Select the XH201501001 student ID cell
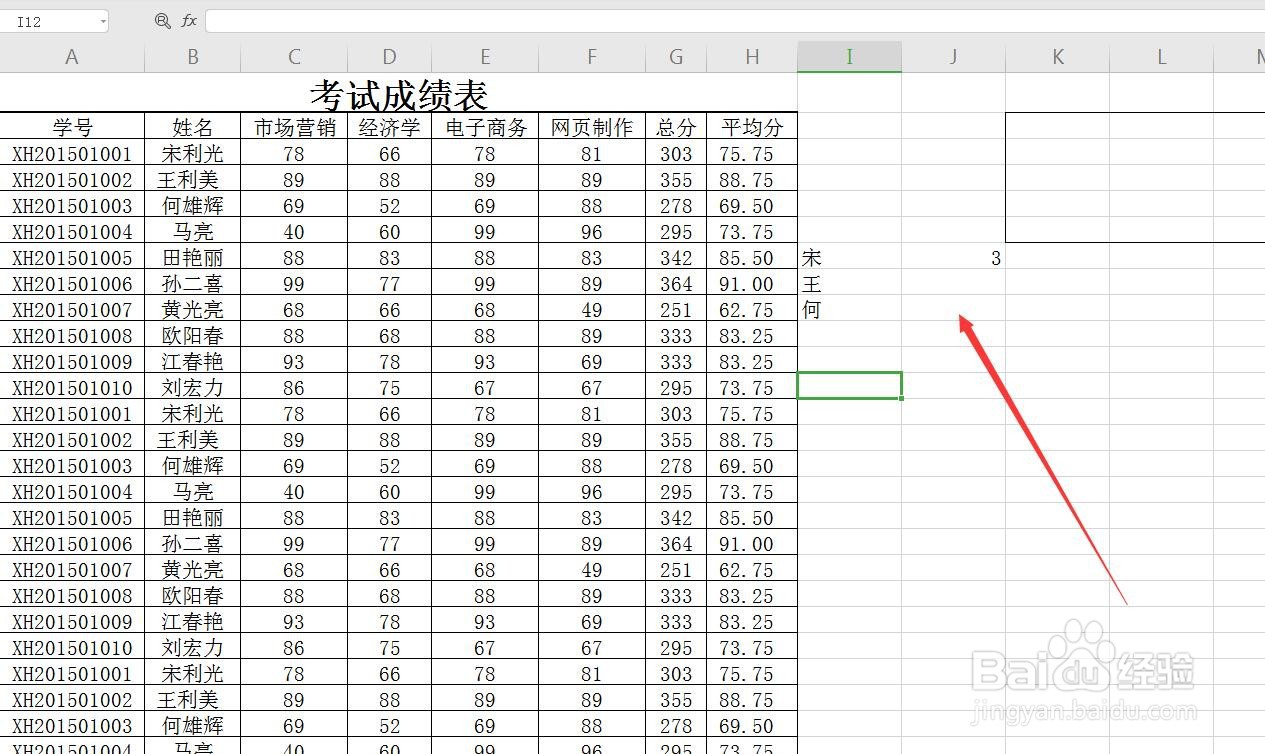The height and width of the screenshot is (754, 1265). [x=71, y=153]
